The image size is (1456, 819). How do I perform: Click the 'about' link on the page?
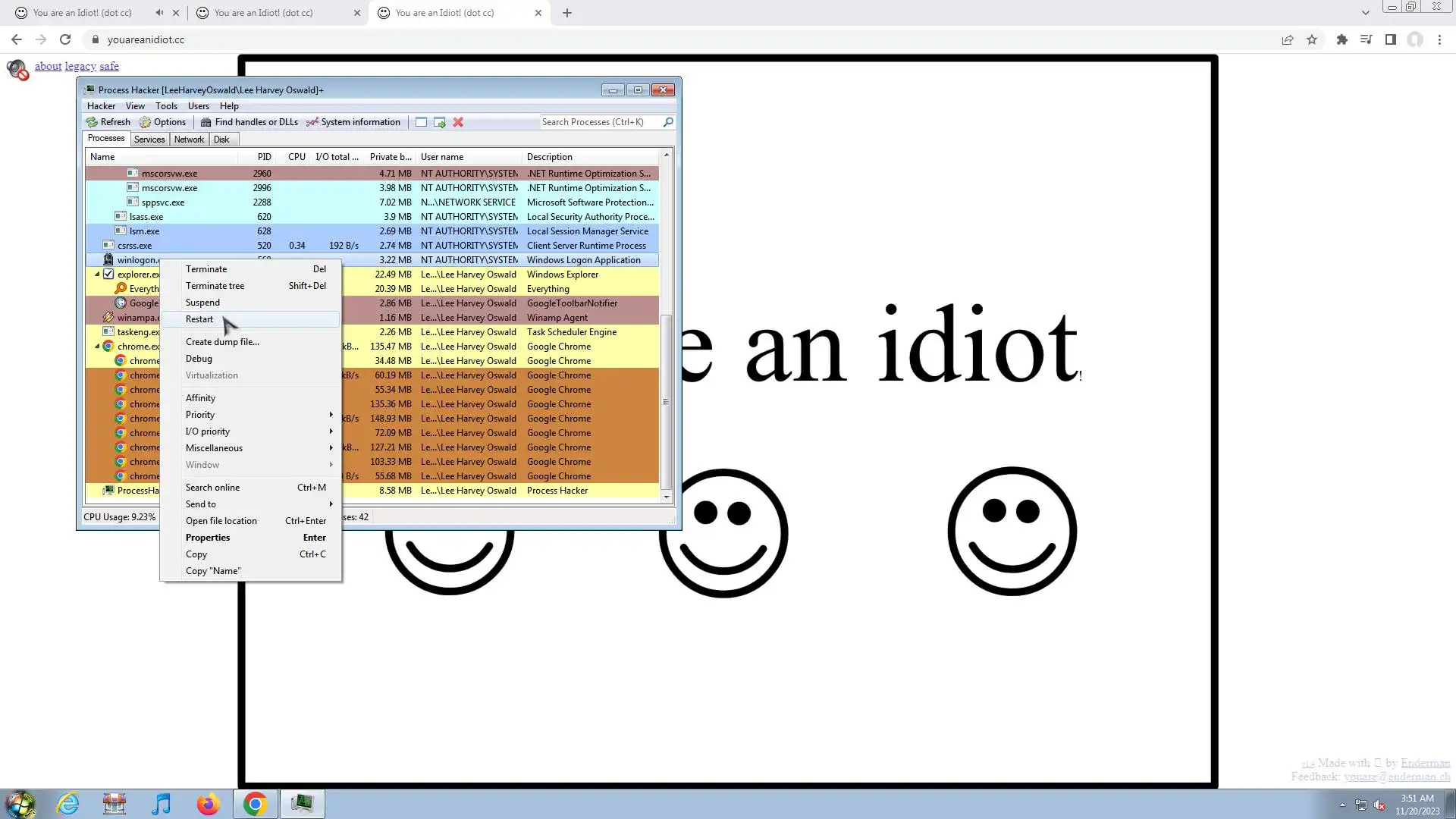coord(48,67)
